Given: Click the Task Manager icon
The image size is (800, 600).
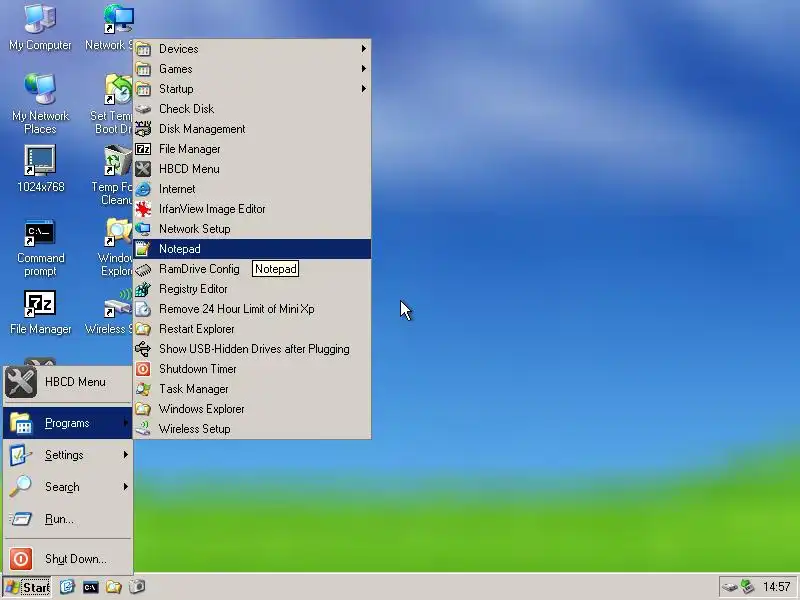Looking at the screenshot, I should (x=143, y=389).
